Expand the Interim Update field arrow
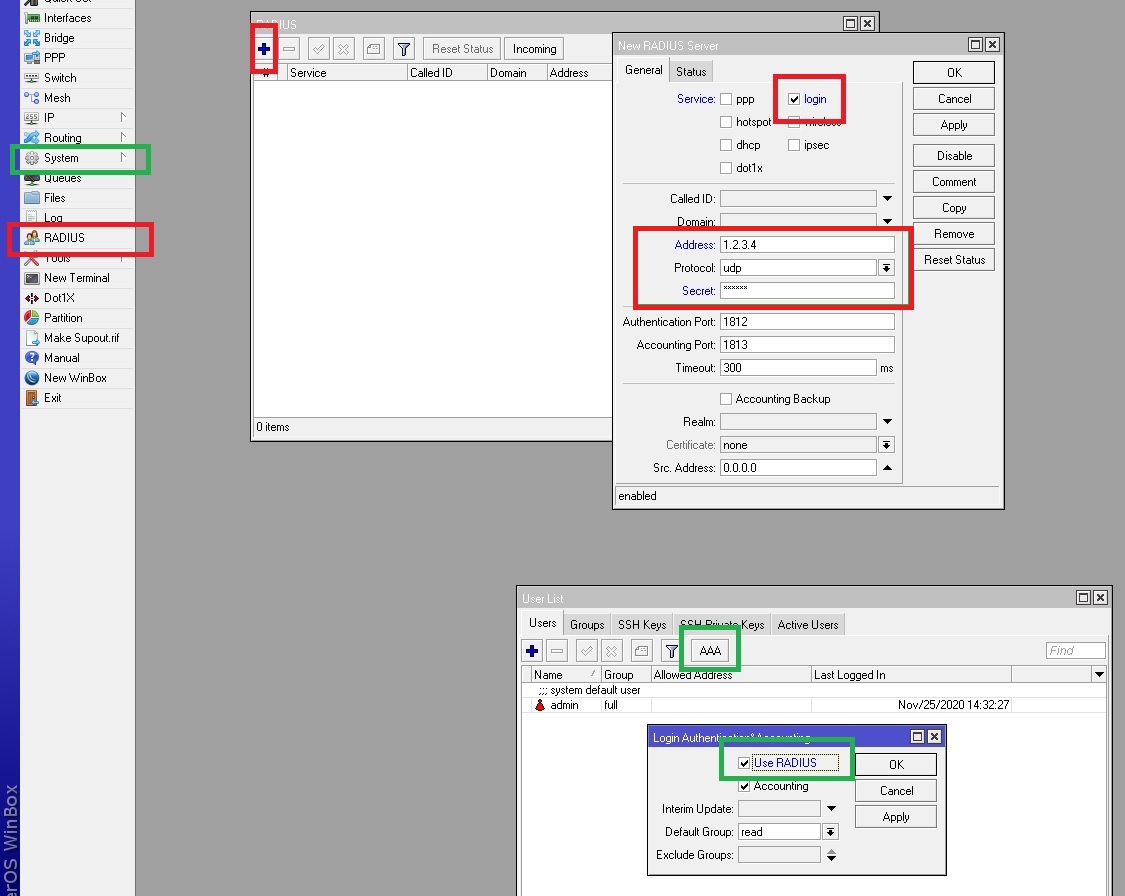This screenshot has height=896, width=1125. click(832, 808)
